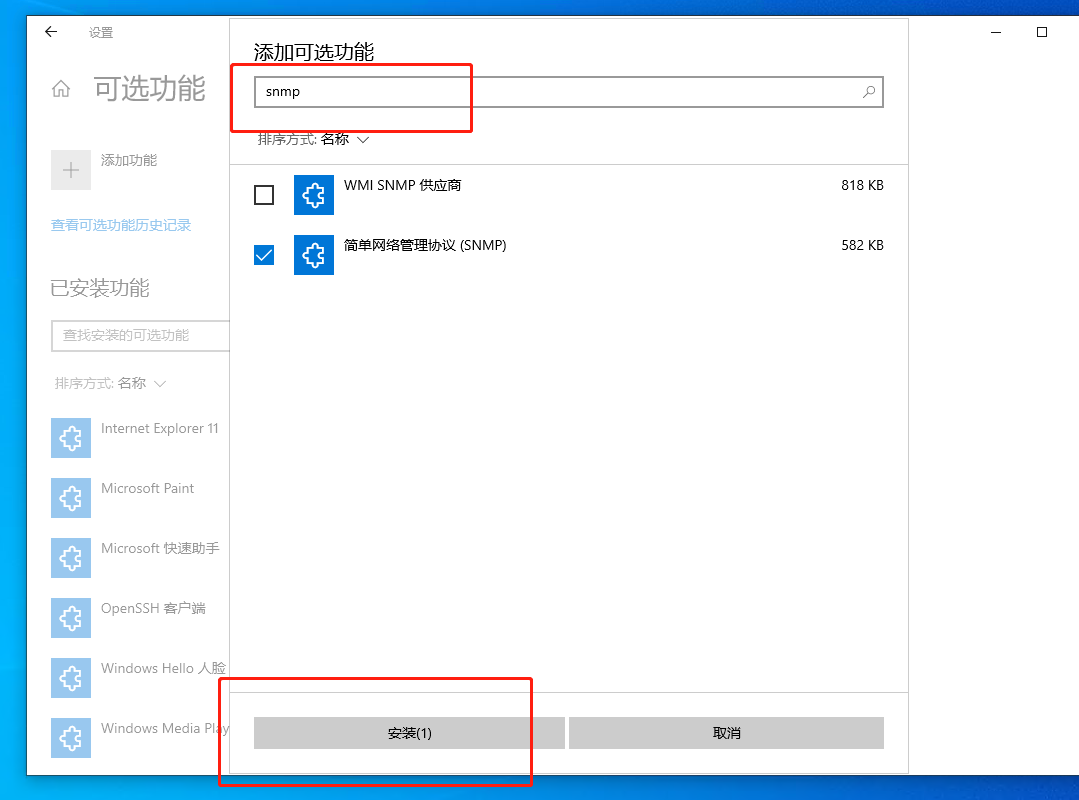Image resolution: width=1079 pixels, height=800 pixels.
Task: Click the back arrow in Settings
Action: tap(51, 32)
